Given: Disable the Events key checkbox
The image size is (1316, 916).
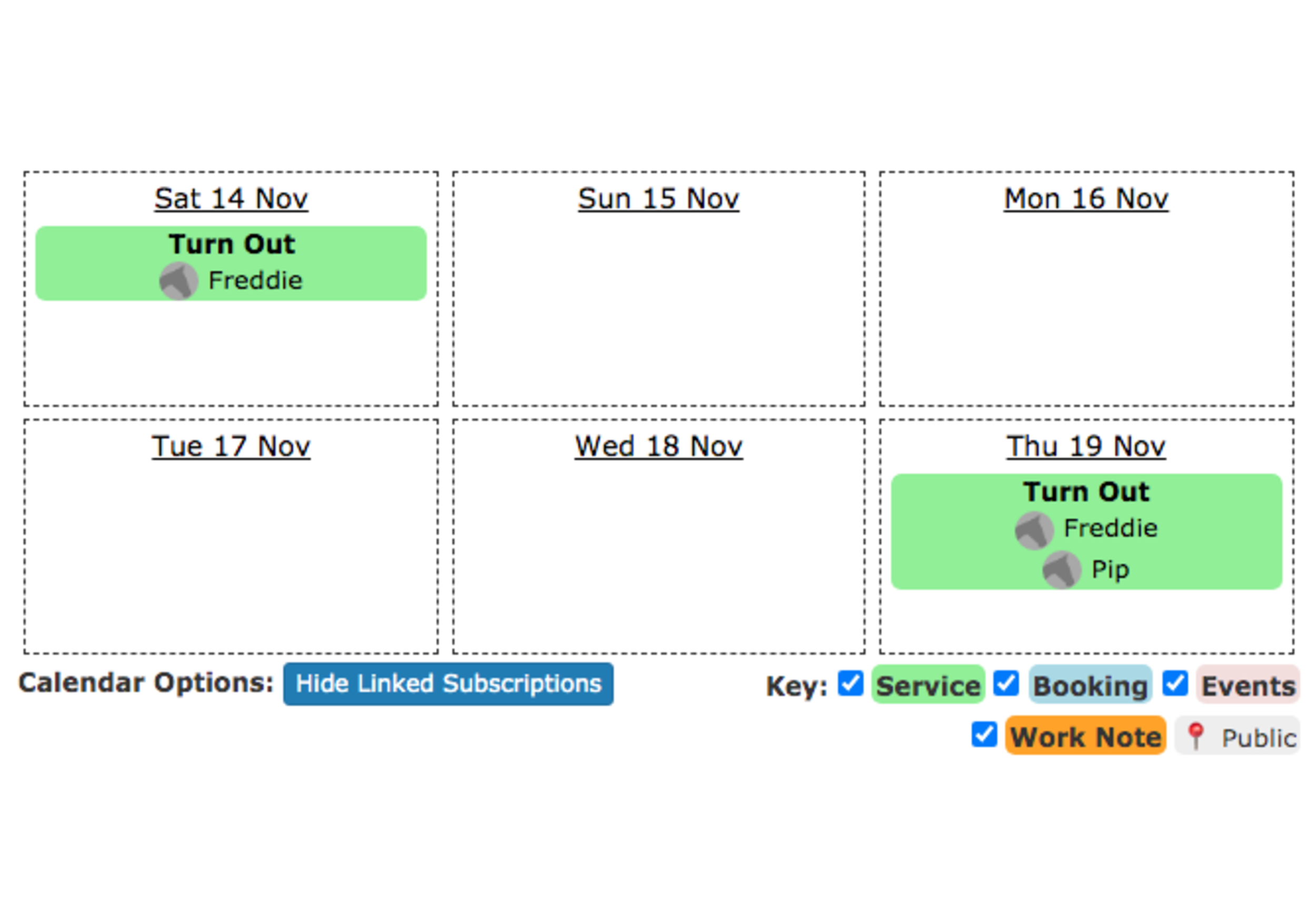Looking at the screenshot, I should (x=1175, y=683).
